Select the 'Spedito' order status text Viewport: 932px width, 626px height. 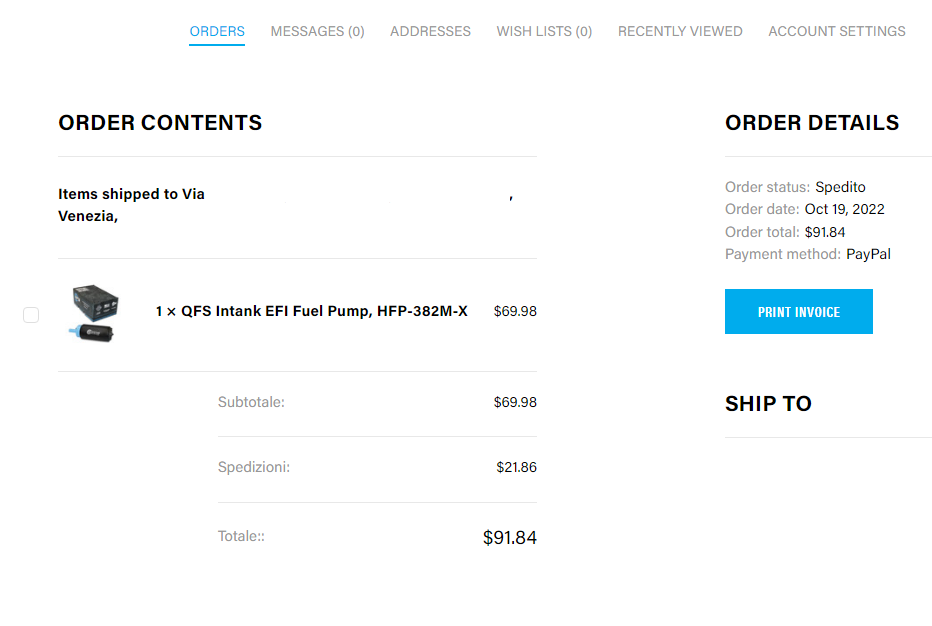[x=840, y=187]
